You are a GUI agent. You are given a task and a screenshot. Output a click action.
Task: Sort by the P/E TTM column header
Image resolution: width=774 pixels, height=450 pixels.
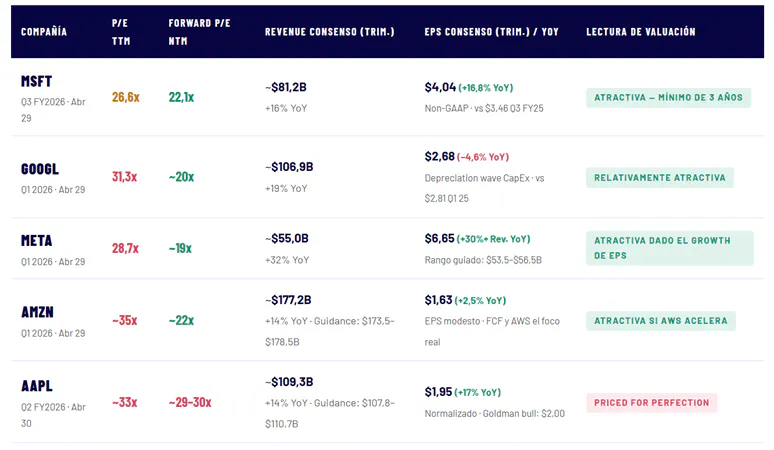(x=121, y=32)
